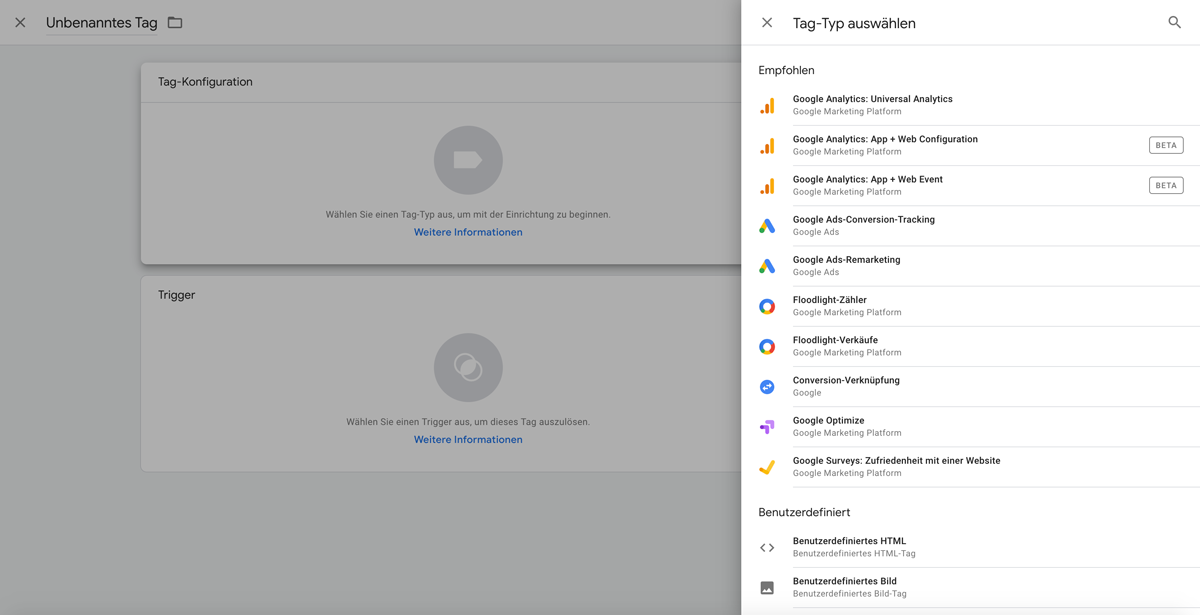Click the Floodlight-Verkäufe ring icon

point(767,346)
